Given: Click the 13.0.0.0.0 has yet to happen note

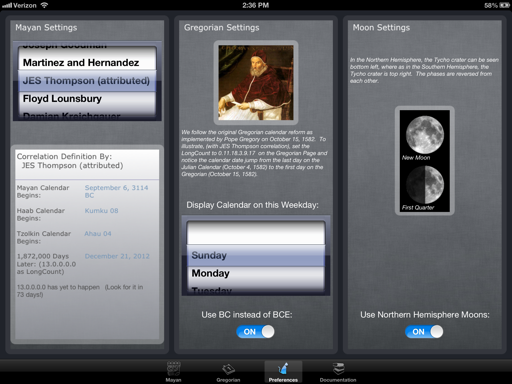Looking at the screenshot, I should pos(80,291).
